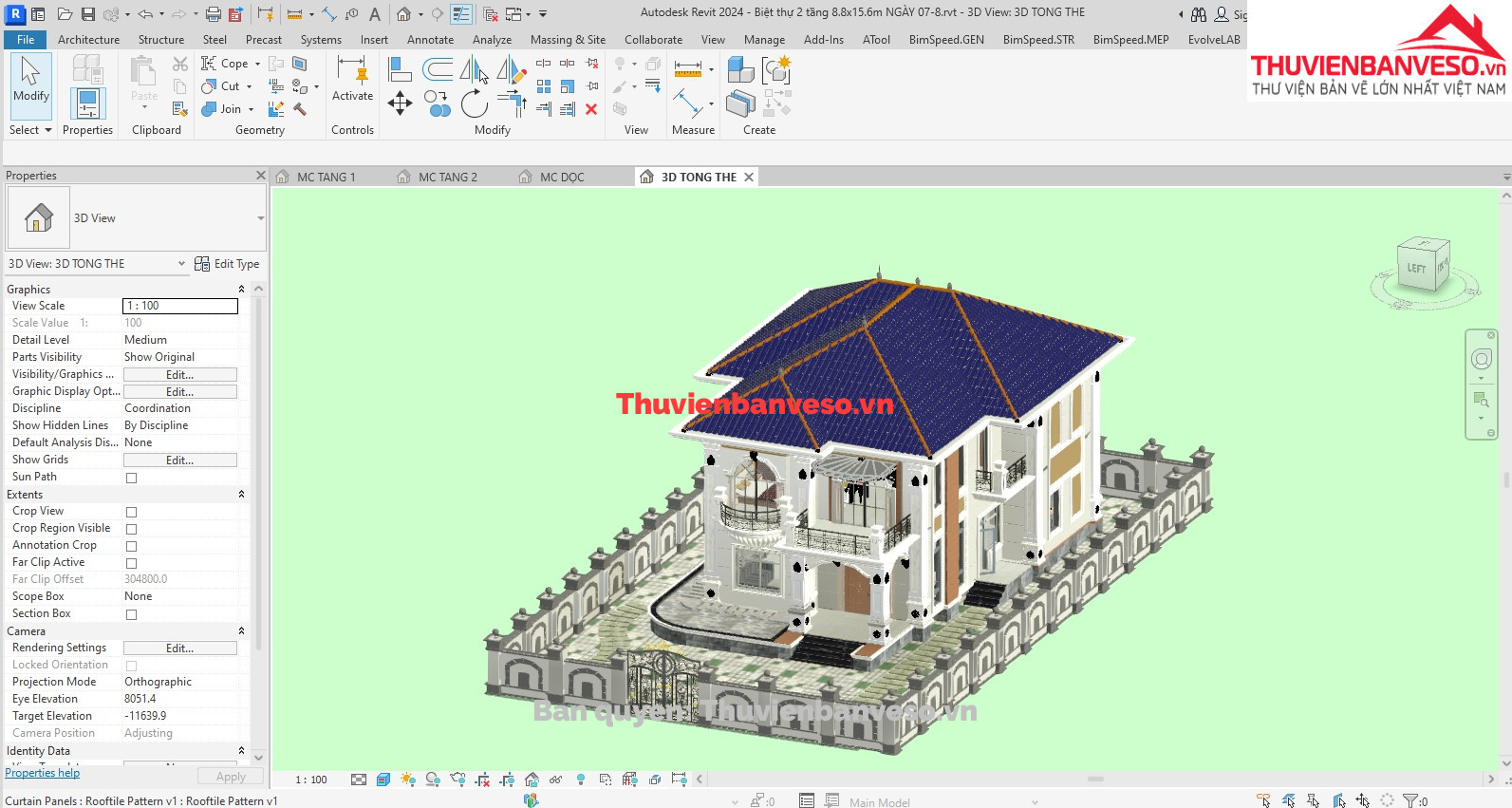Click the Print icon in quick access toolbar
Viewport: 1512px width, 808px height.
214,14
